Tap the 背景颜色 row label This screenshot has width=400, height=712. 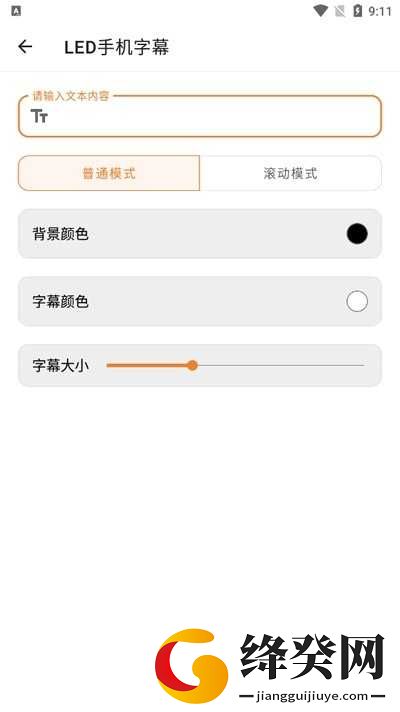click(60, 234)
